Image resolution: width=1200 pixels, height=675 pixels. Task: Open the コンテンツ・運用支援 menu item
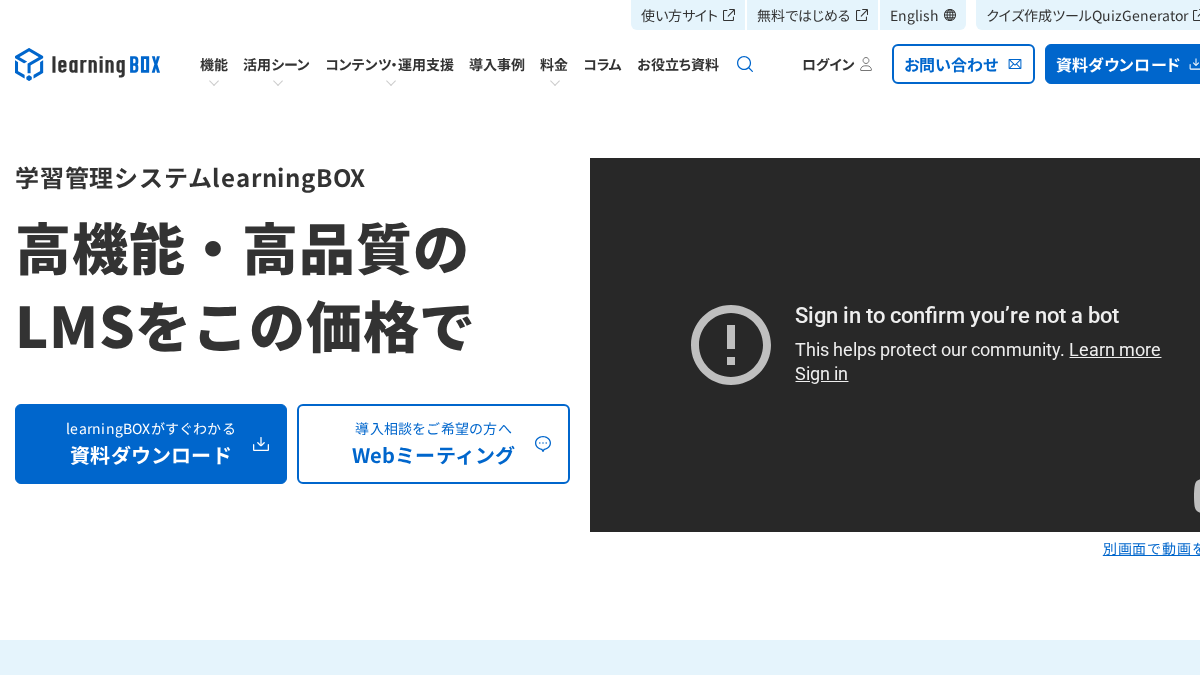(390, 64)
